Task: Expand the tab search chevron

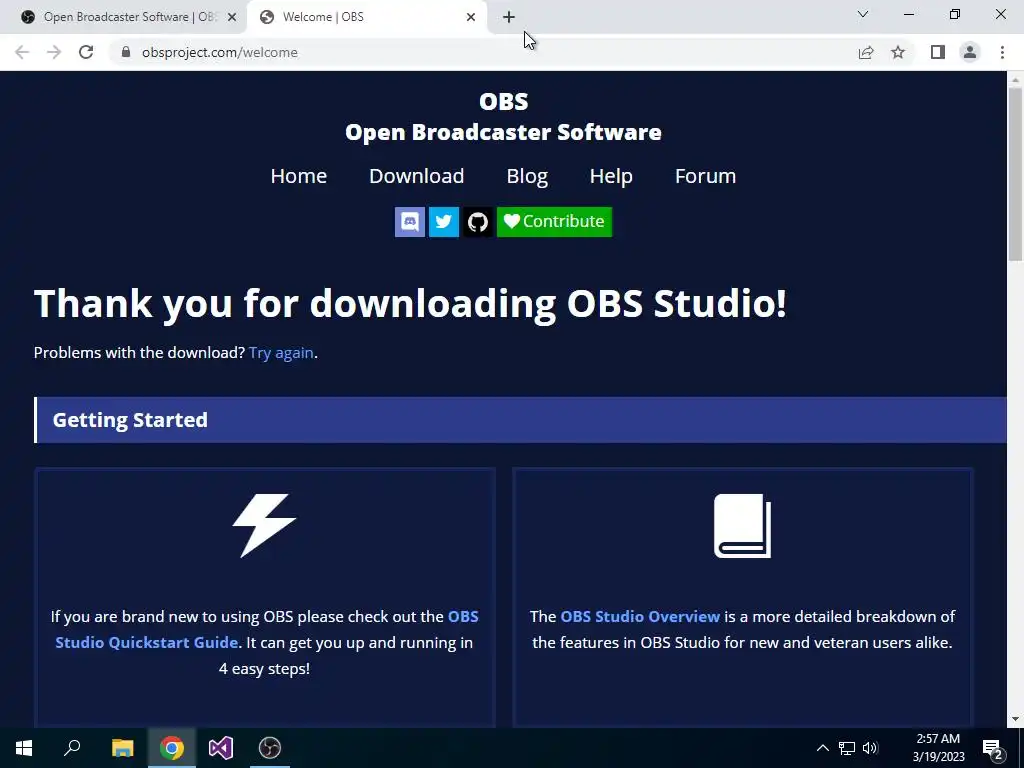Action: click(x=863, y=14)
